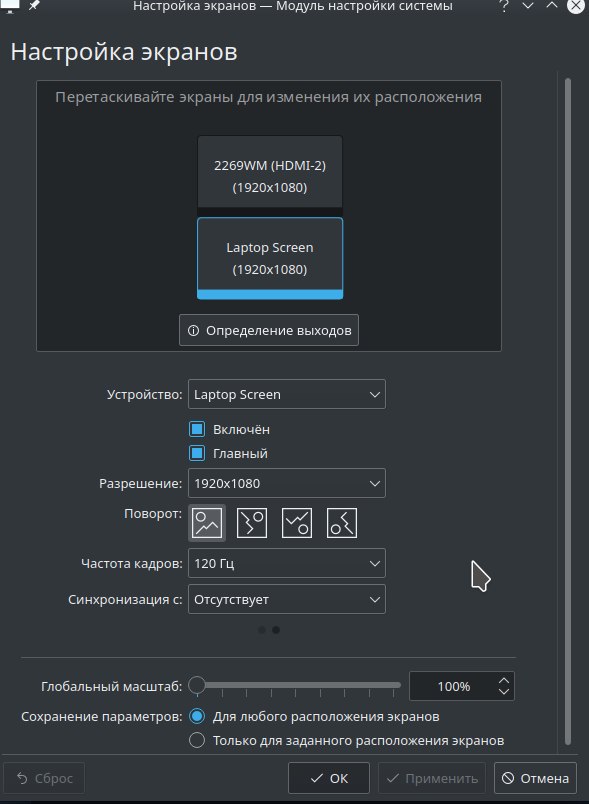Decrease global scale with down arrow
This screenshot has width=589, height=804.
[x=504, y=692]
